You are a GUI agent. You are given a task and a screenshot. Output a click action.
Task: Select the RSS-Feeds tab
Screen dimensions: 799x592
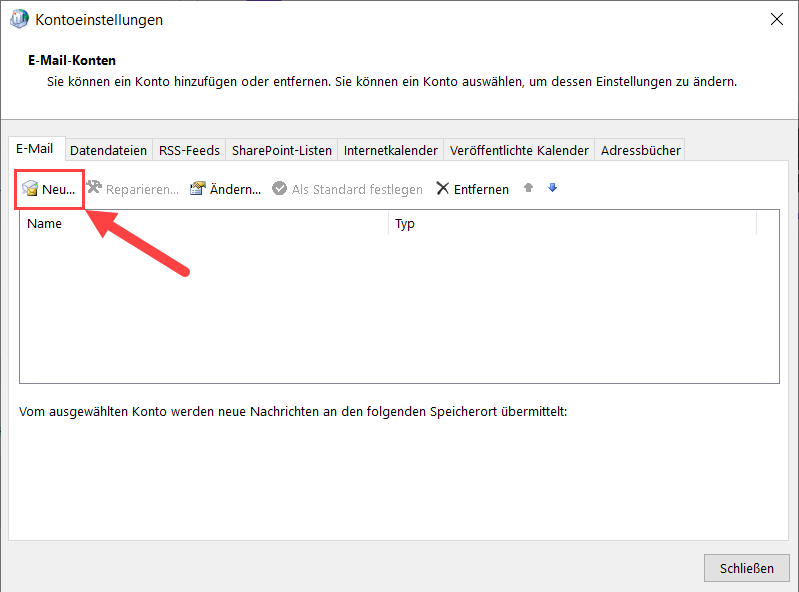click(189, 151)
